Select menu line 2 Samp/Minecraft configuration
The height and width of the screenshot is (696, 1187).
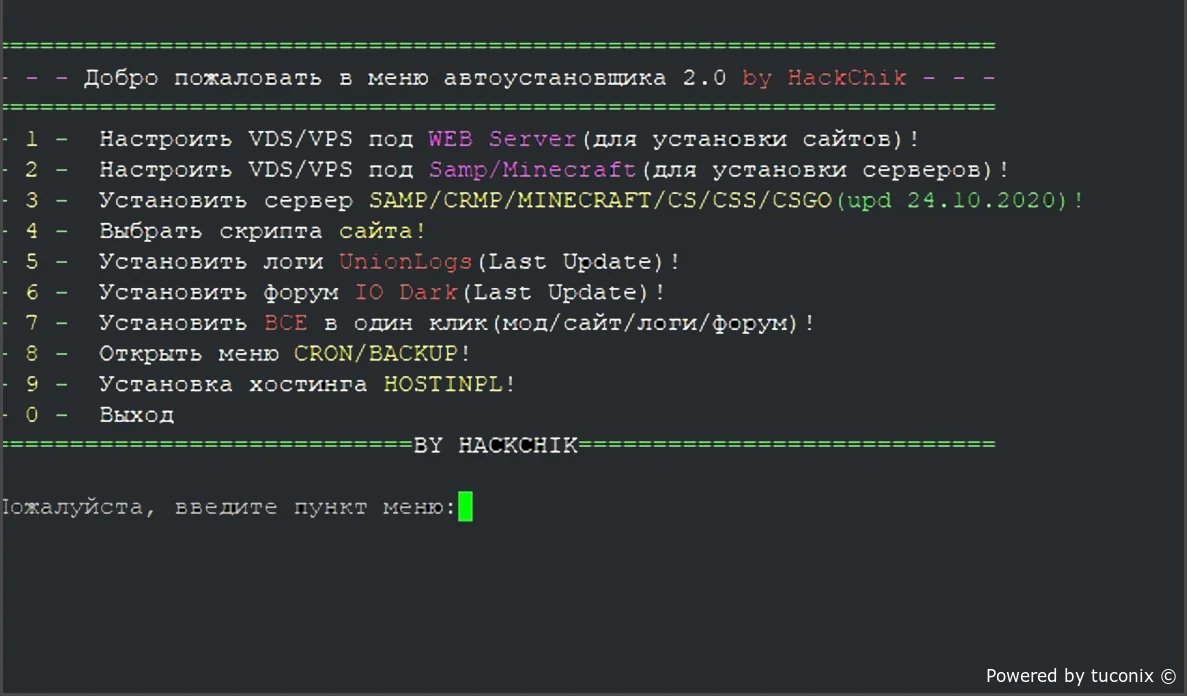pos(506,170)
